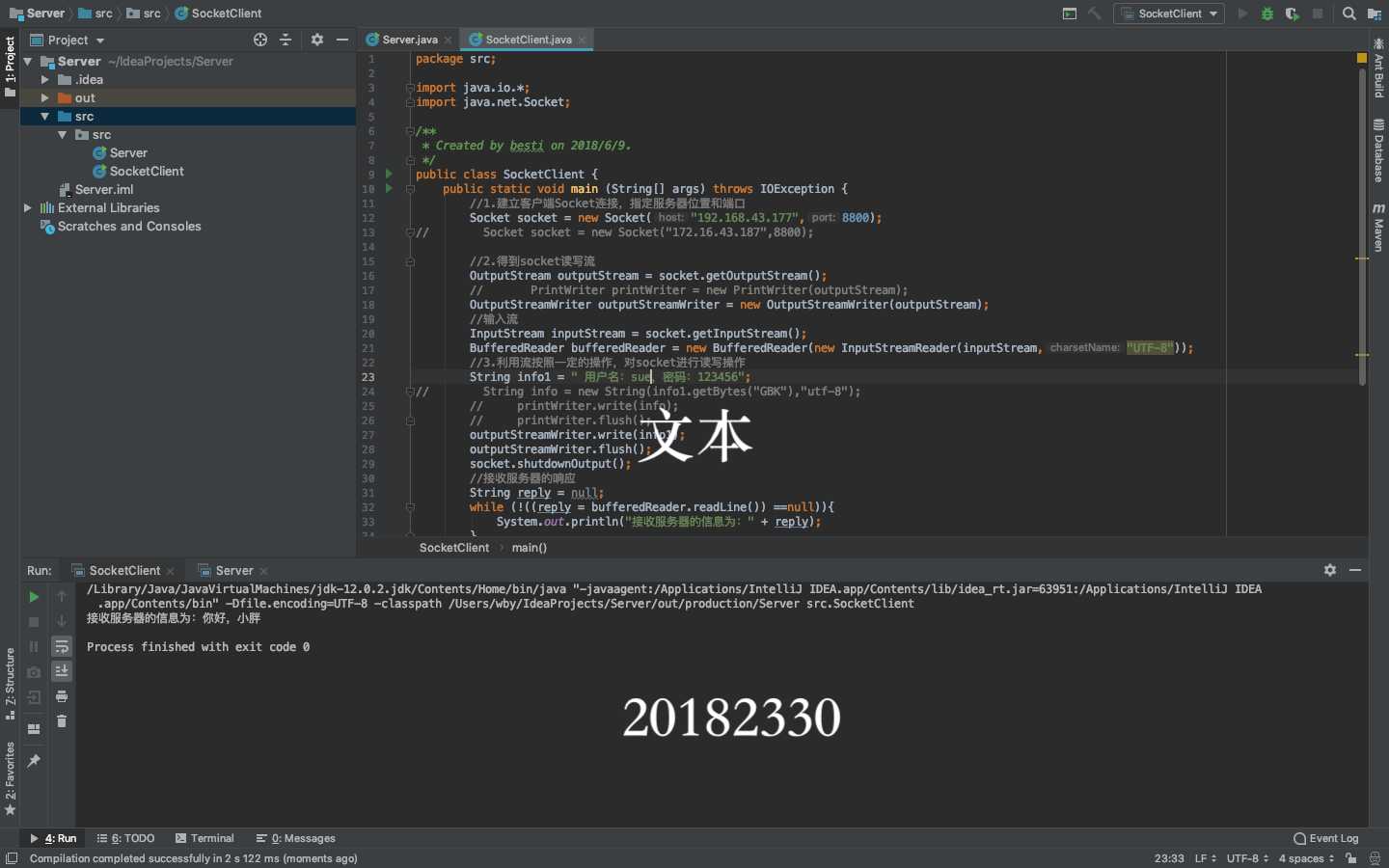Open the 0: Messages tool window
This screenshot has width=1389, height=868.
click(296, 838)
